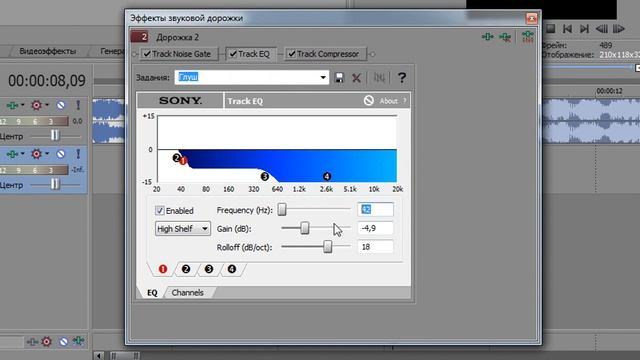640x360 pixels.
Task: Open plug-in help question mark
Action: (x=402, y=78)
